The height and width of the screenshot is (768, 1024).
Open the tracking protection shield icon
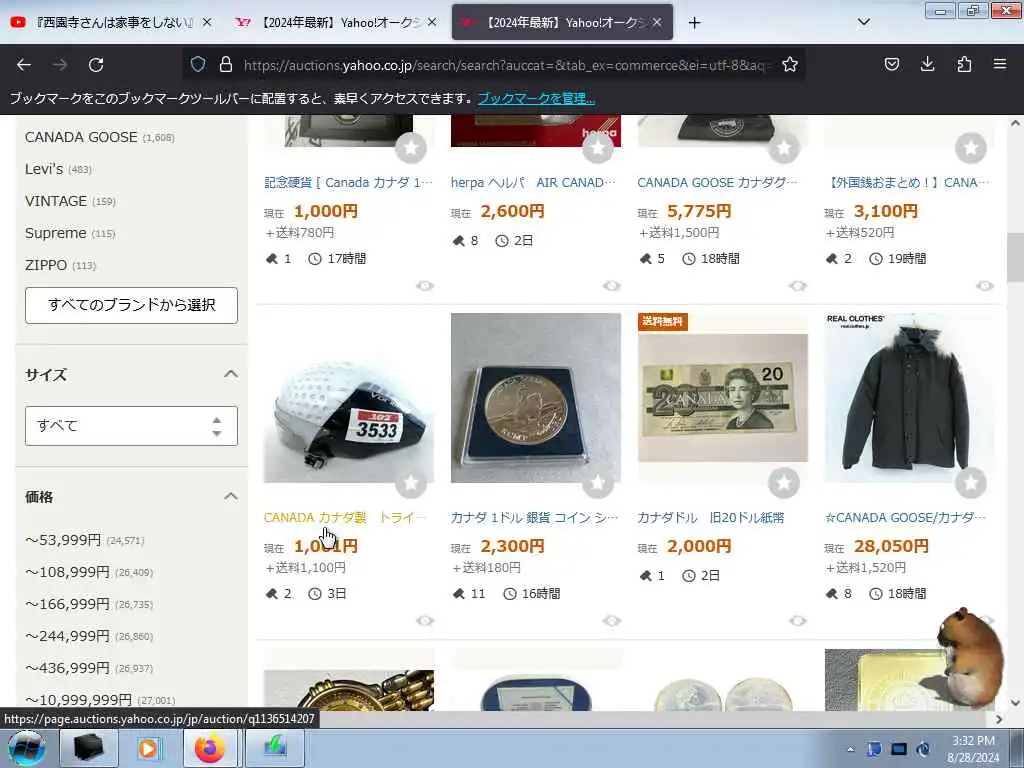(198, 64)
